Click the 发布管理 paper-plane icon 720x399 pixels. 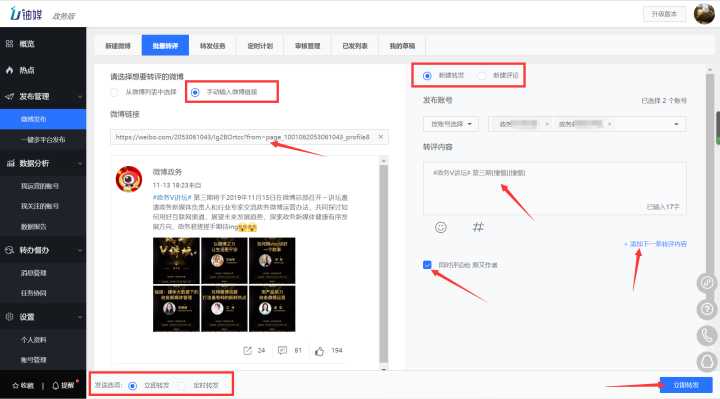(10, 96)
